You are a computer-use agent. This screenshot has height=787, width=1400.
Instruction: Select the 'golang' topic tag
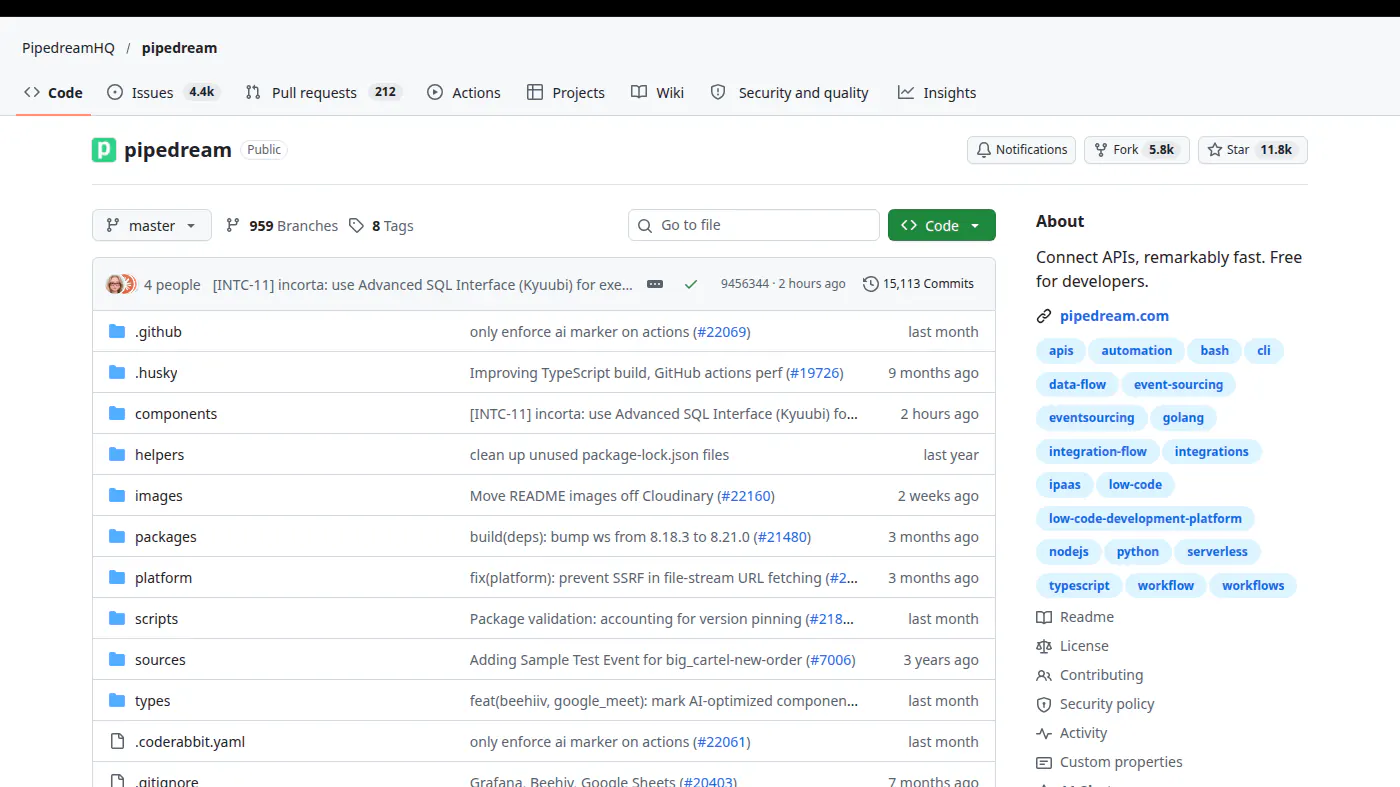(1183, 418)
